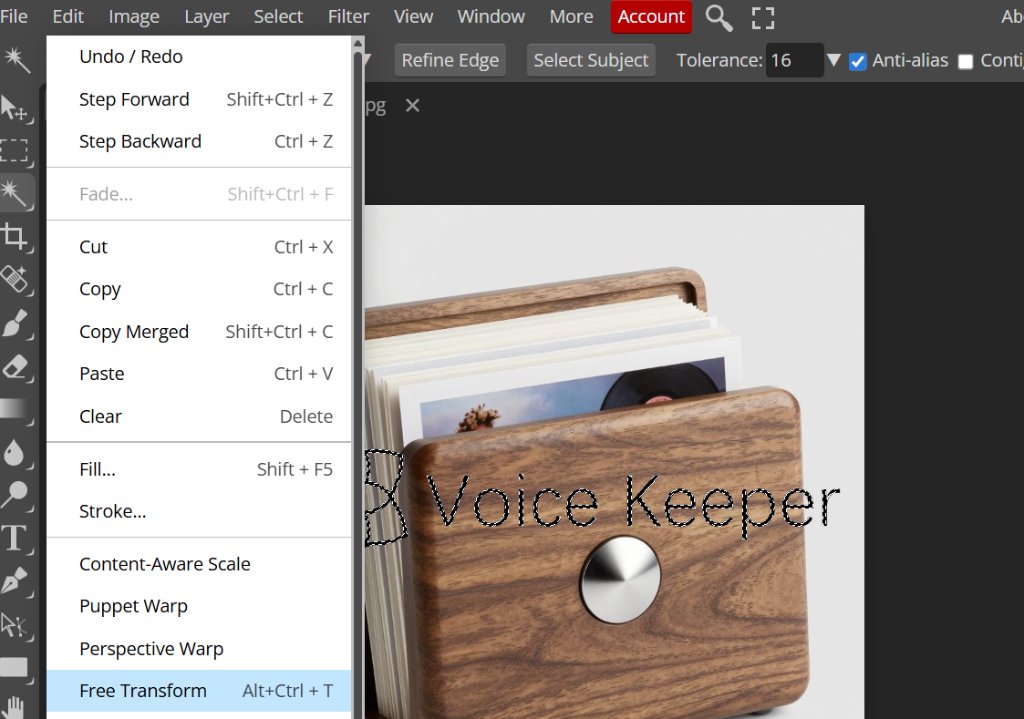Select the Crop tool
The width and height of the screenshot is (1024, 719).
(14, 236)
